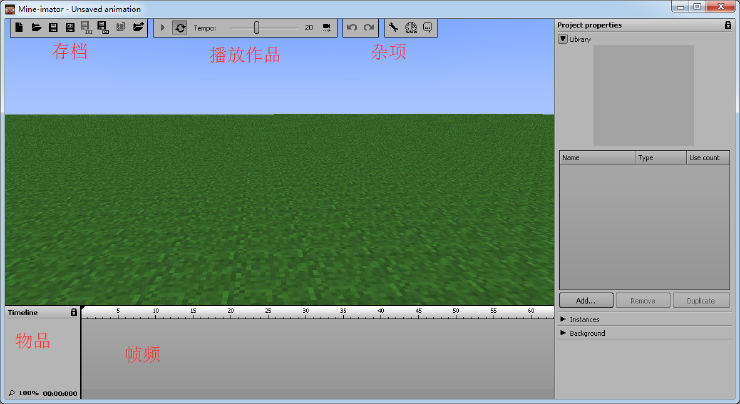This screenshot has width=740, height=404.
Task: Click the Mine-imator title bar icon
Action: 9,9
